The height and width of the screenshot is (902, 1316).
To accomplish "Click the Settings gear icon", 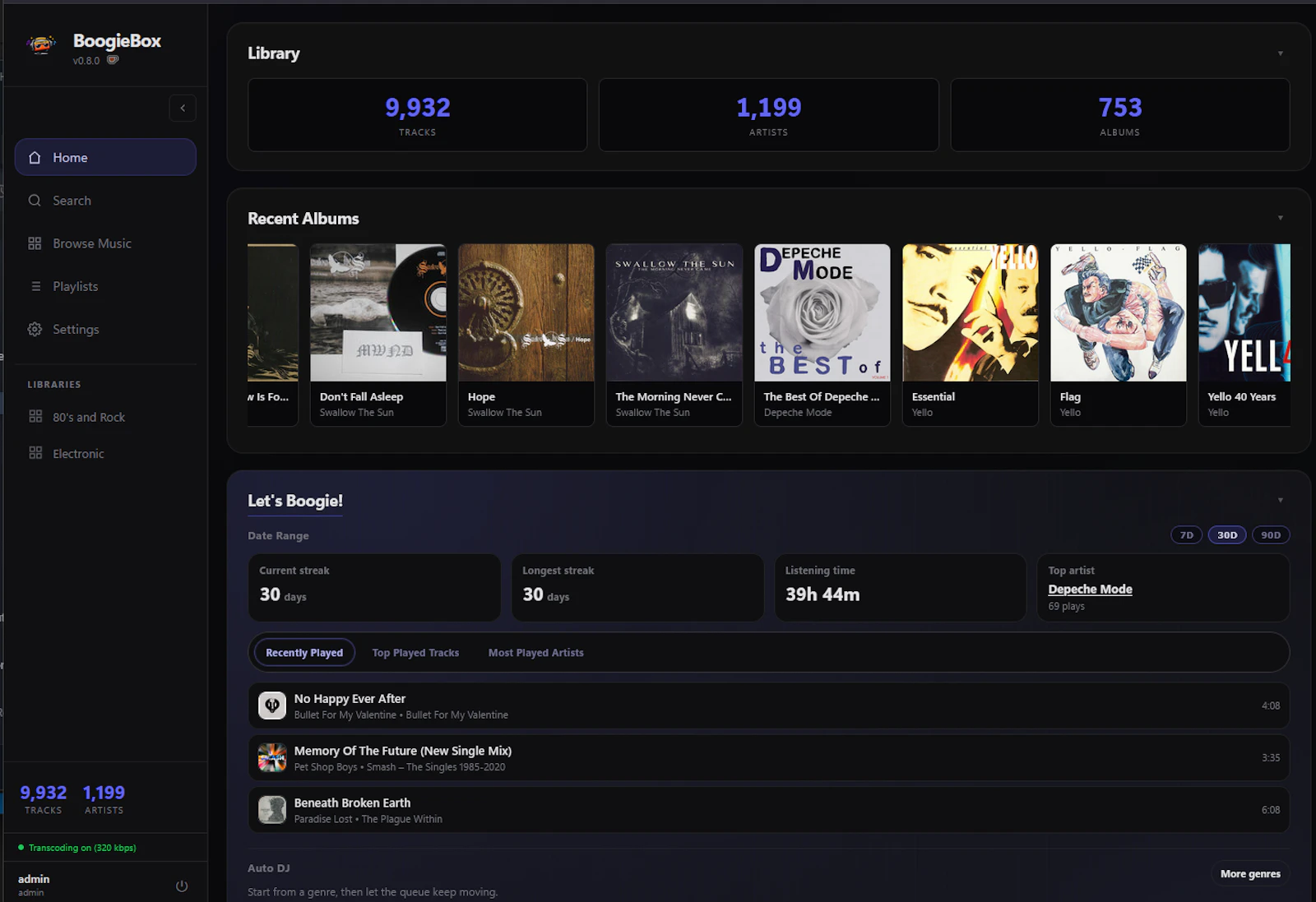I will [x=35, y=329].
